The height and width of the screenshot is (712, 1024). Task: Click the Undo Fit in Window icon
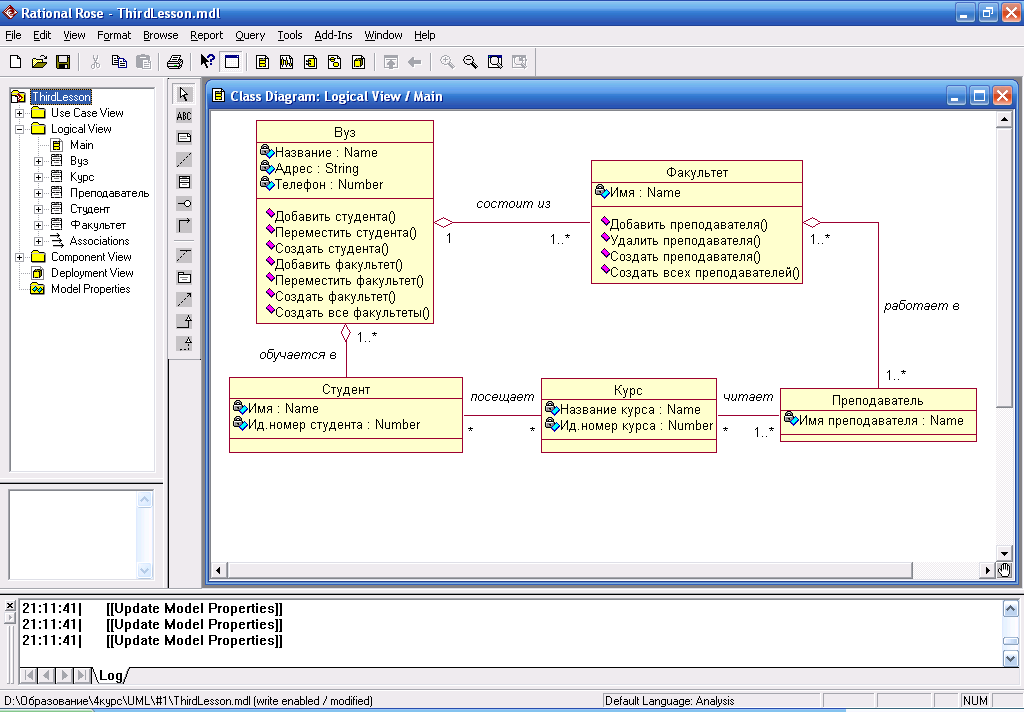click(519, 62)
